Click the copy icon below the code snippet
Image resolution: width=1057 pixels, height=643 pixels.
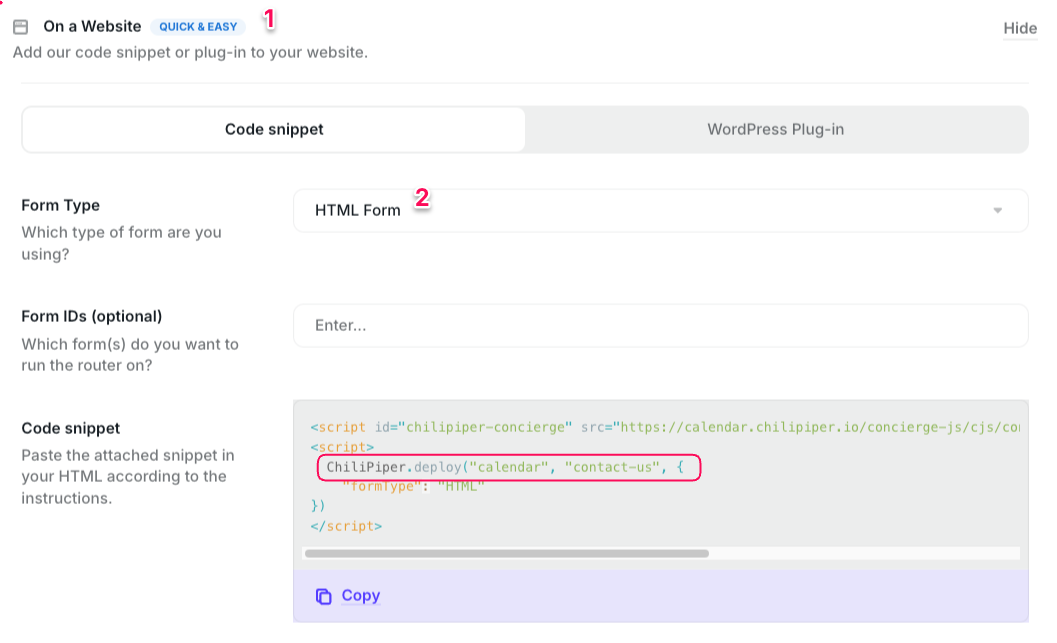324,596
